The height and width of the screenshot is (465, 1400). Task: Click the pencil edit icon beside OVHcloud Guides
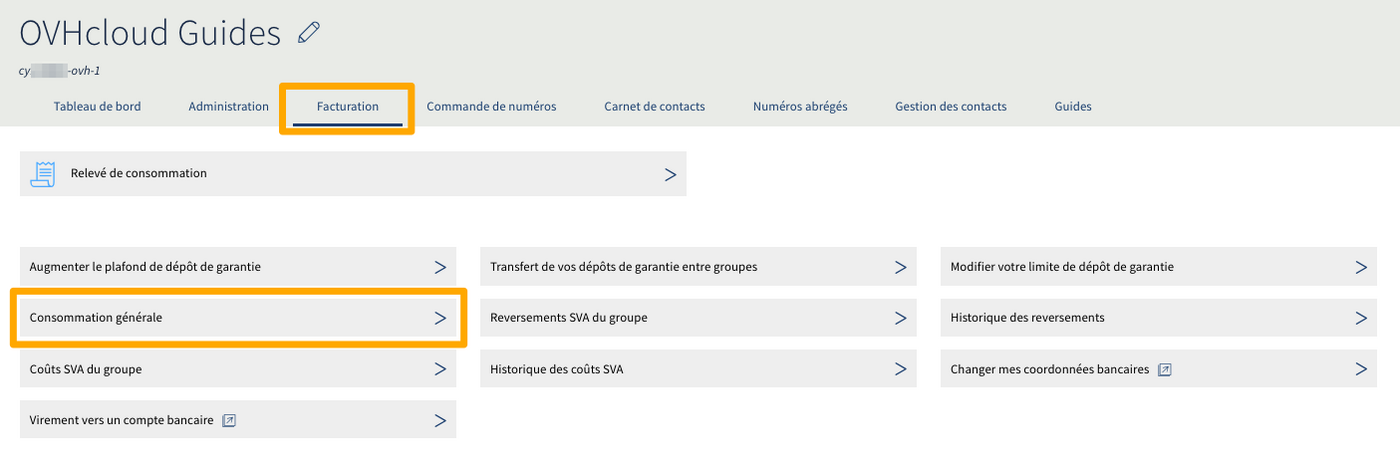point(309,33)
